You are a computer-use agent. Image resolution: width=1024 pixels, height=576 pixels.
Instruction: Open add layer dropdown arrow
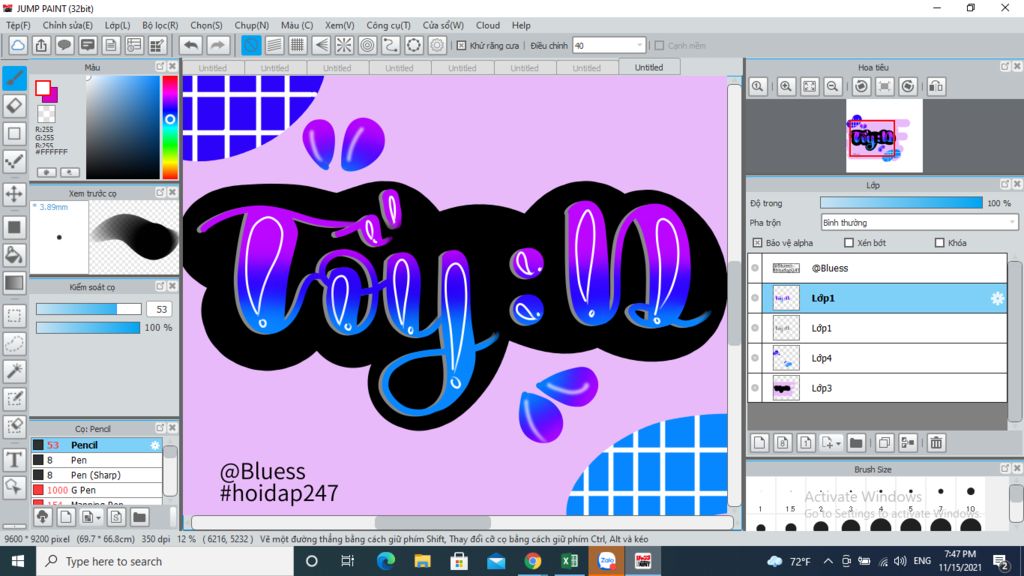(838, 443)
